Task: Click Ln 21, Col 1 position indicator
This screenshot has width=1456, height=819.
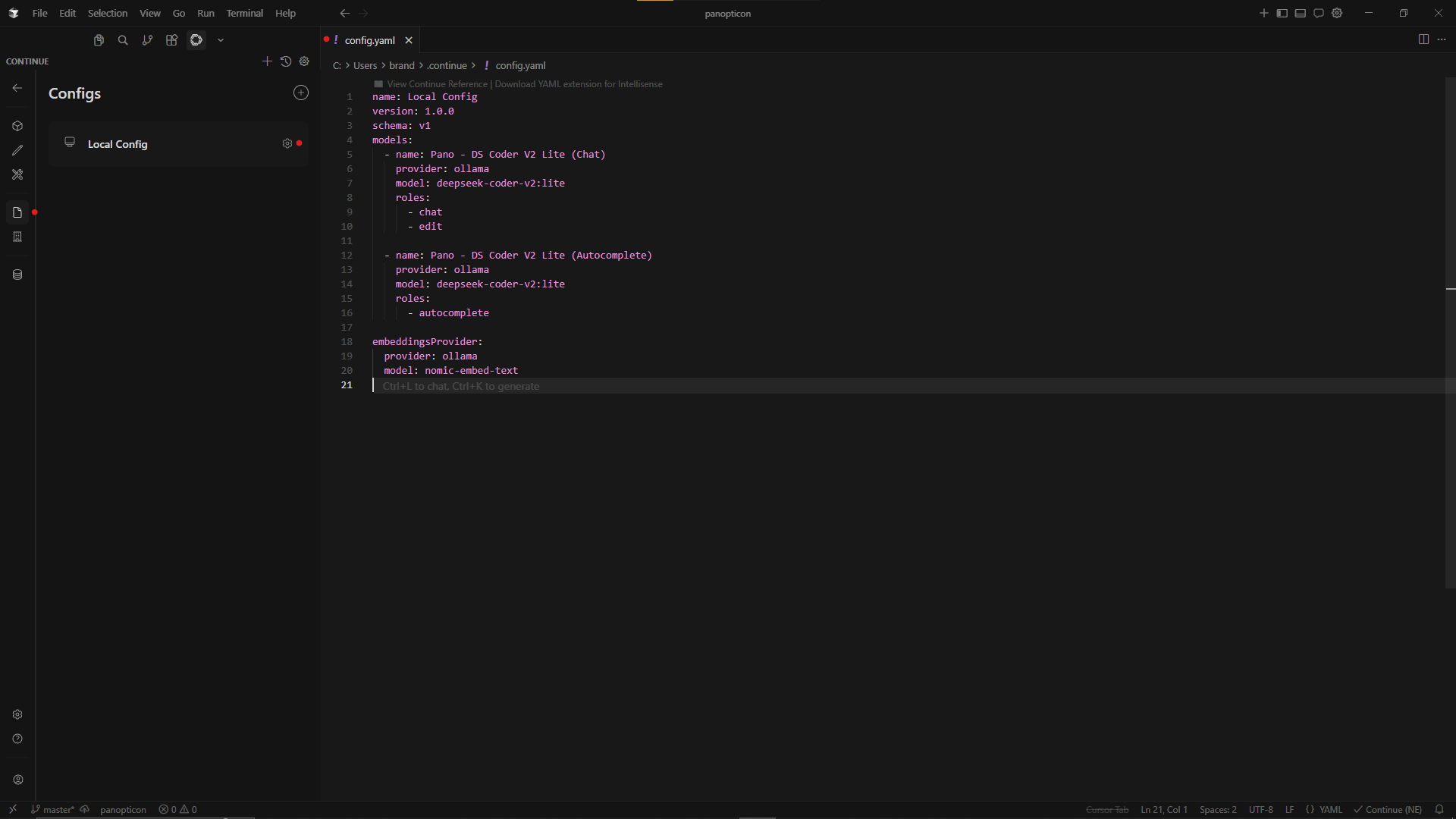Action: click(x=1164, y=809)
